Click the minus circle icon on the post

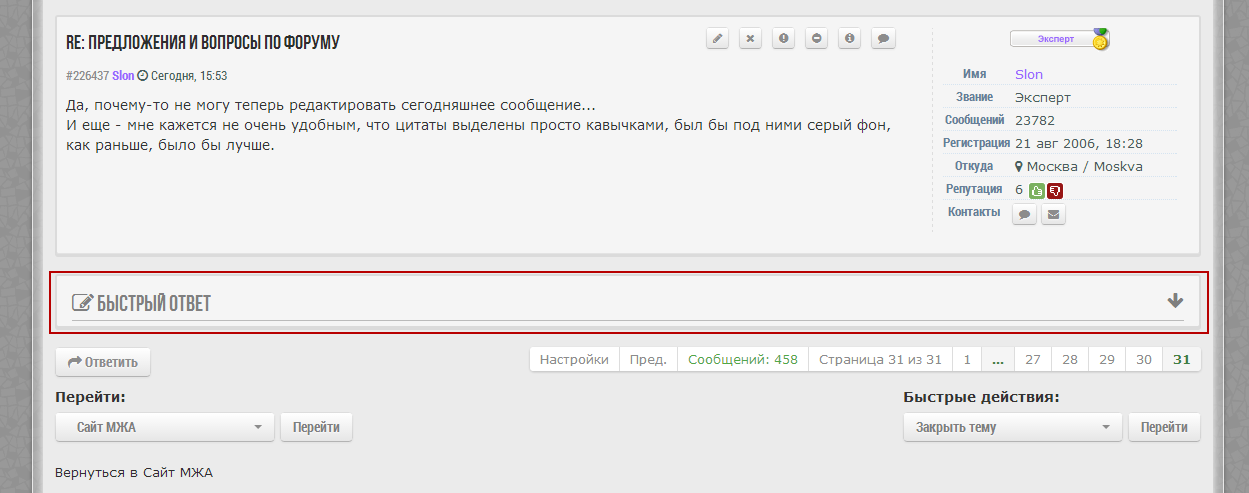pos(817,39)
